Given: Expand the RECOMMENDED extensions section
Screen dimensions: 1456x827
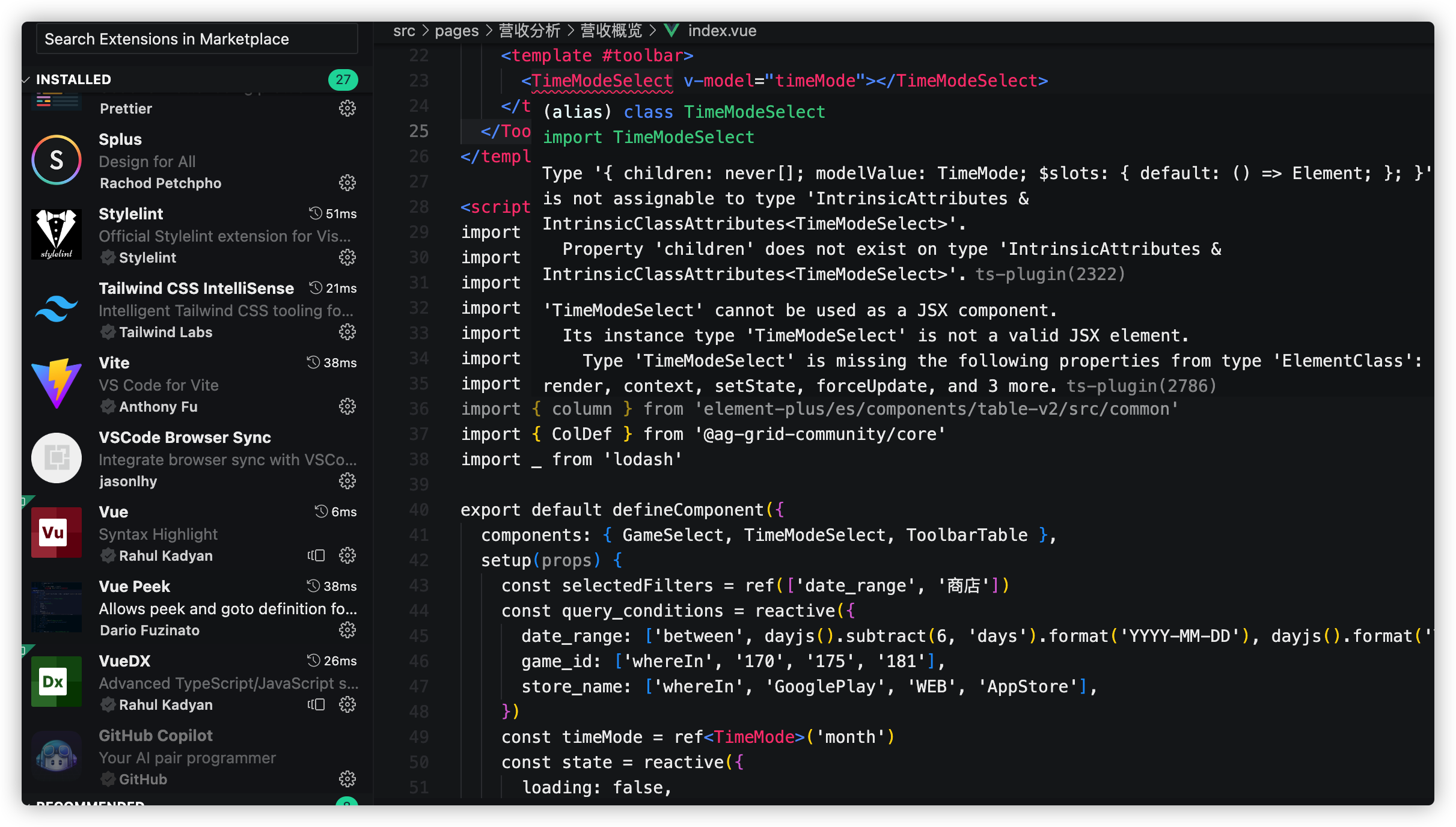Looking at the screenshot, I should 90,803.
